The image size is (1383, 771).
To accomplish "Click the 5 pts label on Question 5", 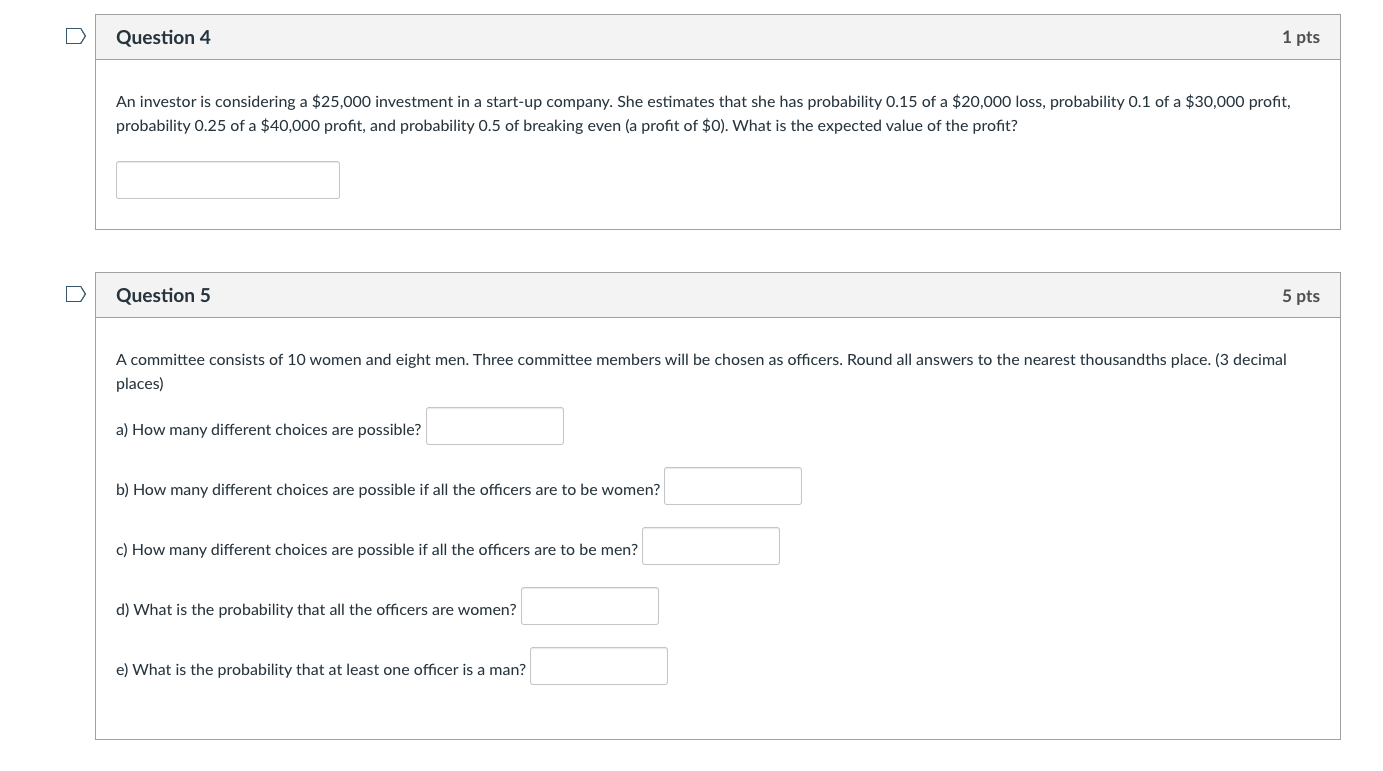I will [1301, 295].
